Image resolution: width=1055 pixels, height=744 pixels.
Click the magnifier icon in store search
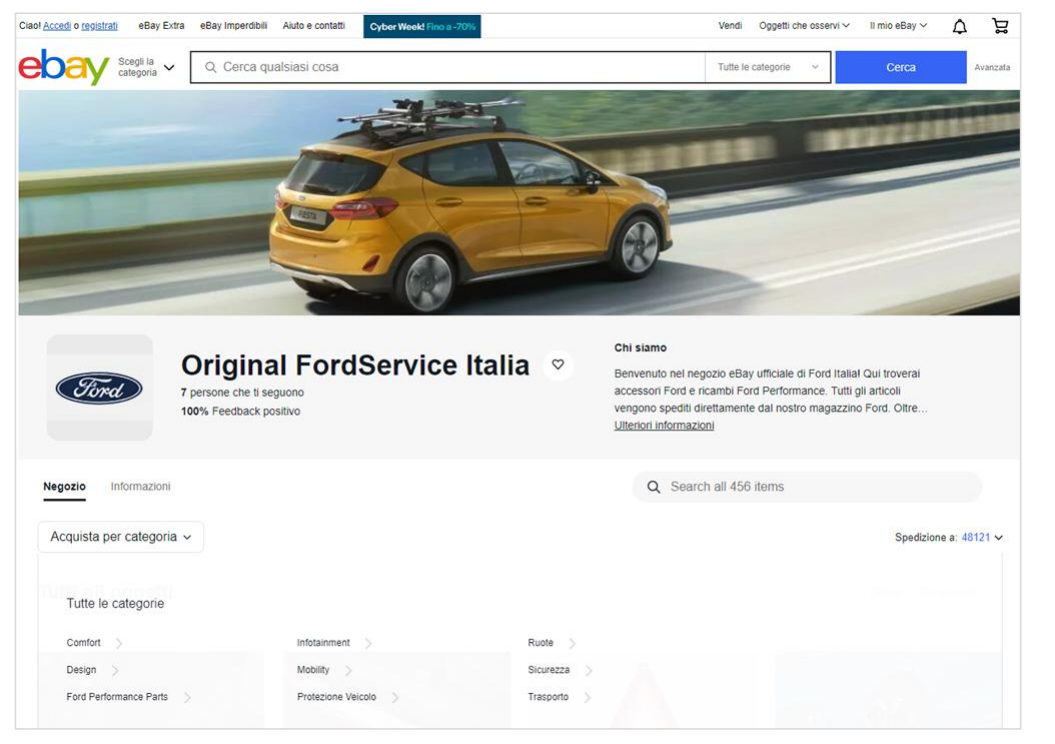(653, 487)
